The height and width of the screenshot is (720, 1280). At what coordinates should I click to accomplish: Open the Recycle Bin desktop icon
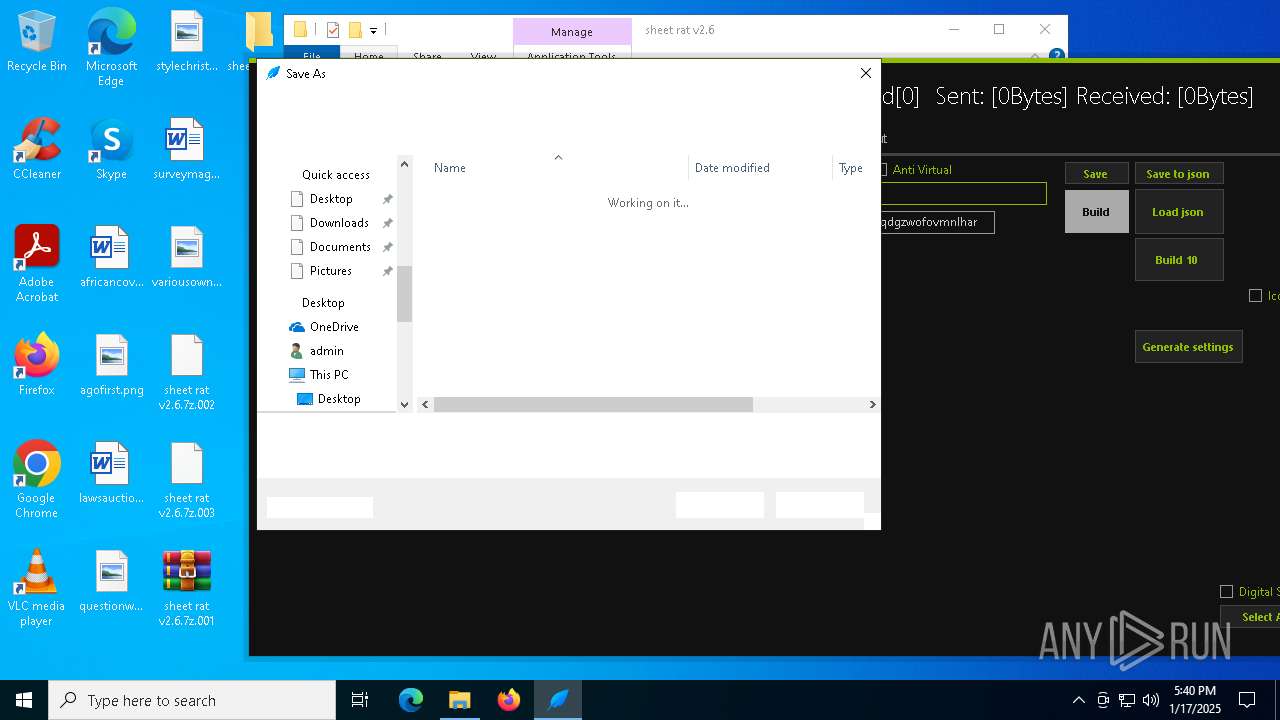37,42
